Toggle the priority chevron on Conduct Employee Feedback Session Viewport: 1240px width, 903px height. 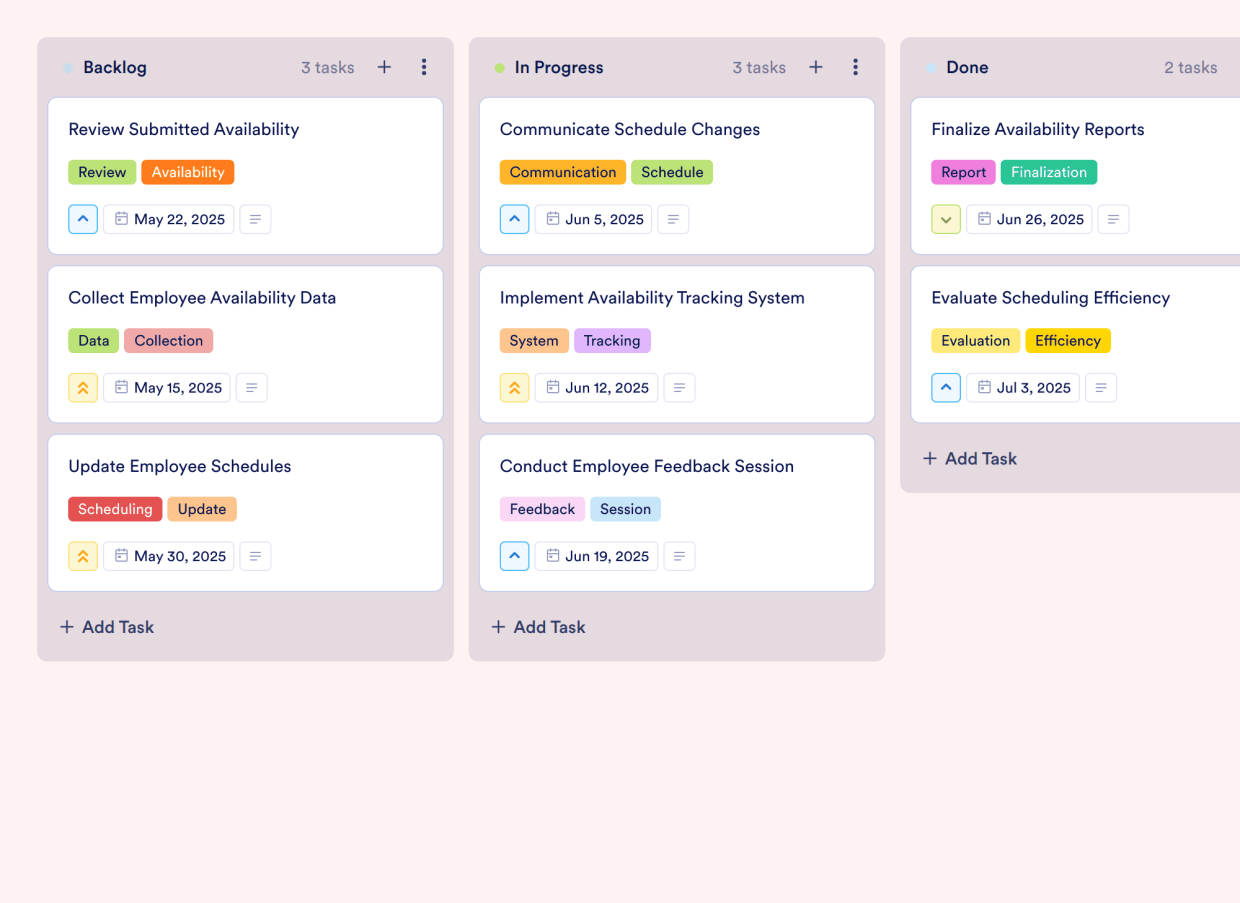pyautogui.click(x=514, y=556)
